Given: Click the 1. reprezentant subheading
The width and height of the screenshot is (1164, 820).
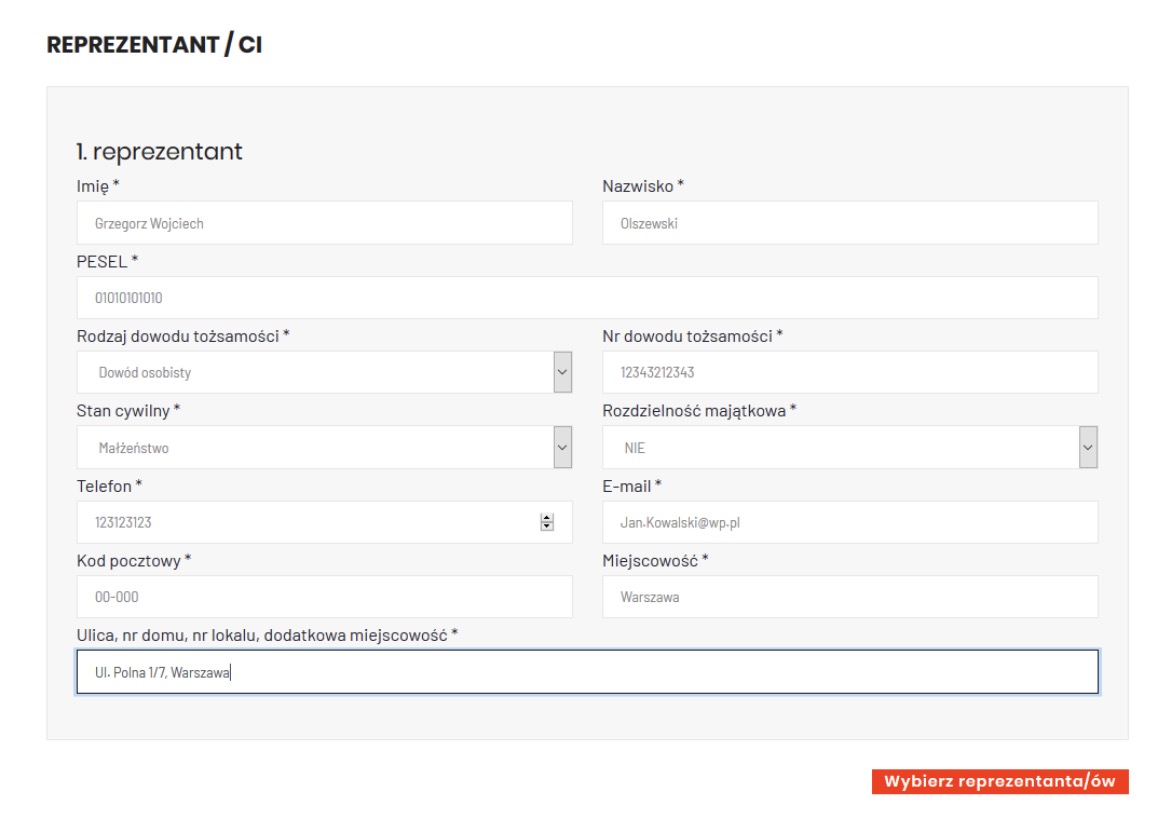Looking at the screenshot, I should click(159, 152).
